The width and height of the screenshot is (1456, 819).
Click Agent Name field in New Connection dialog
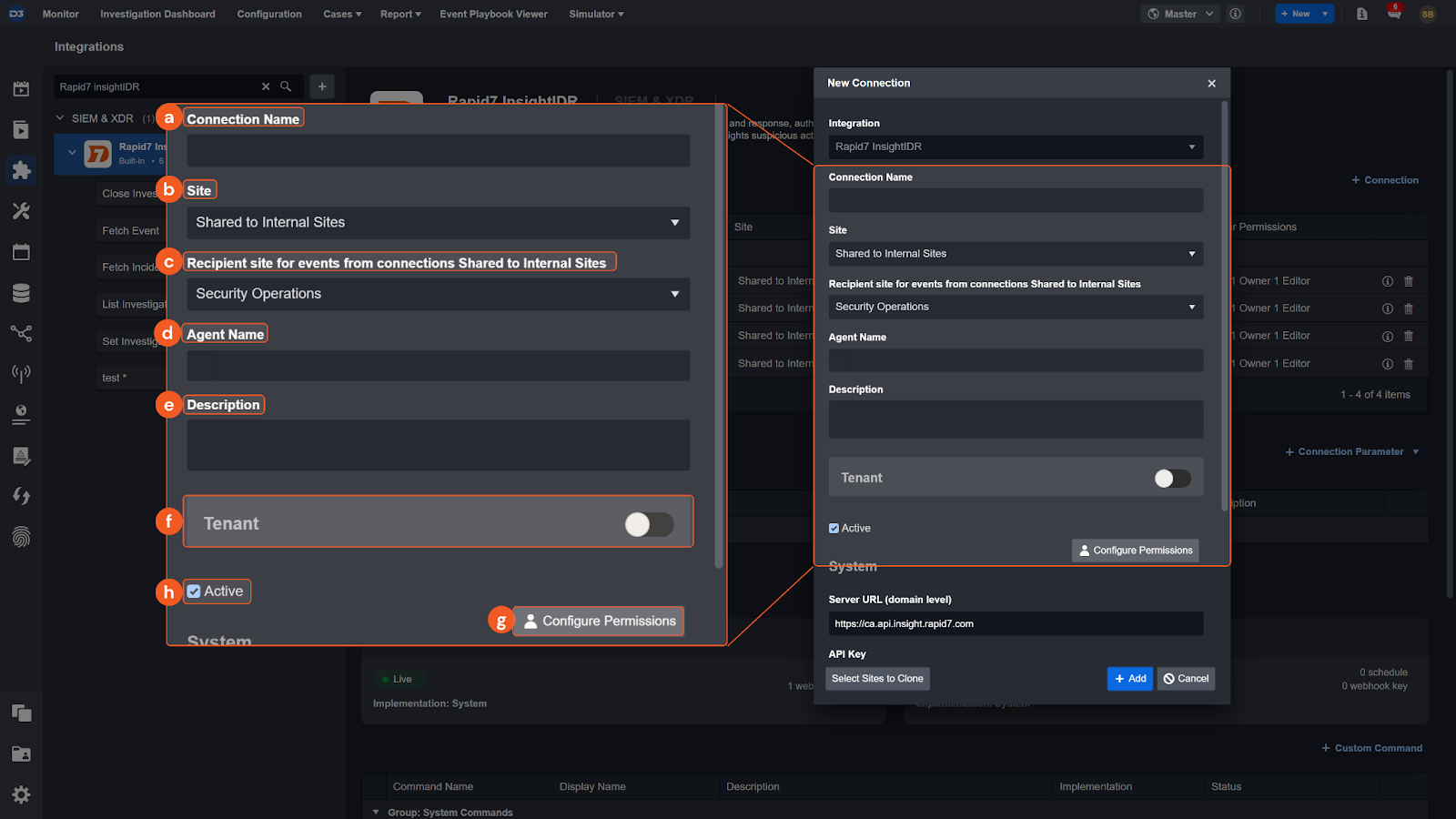1016,360
